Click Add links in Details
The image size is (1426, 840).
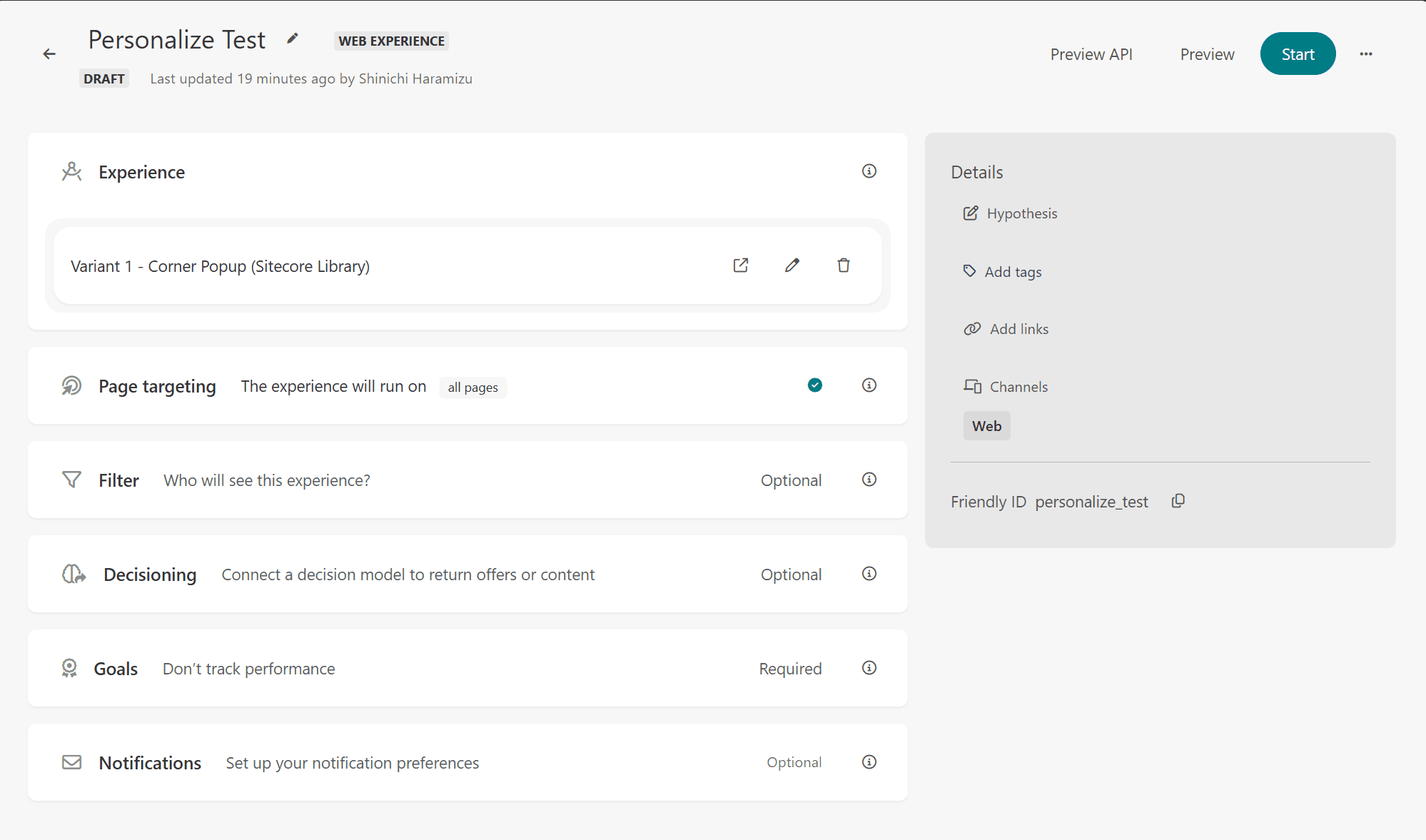(x=1018, y=329)
